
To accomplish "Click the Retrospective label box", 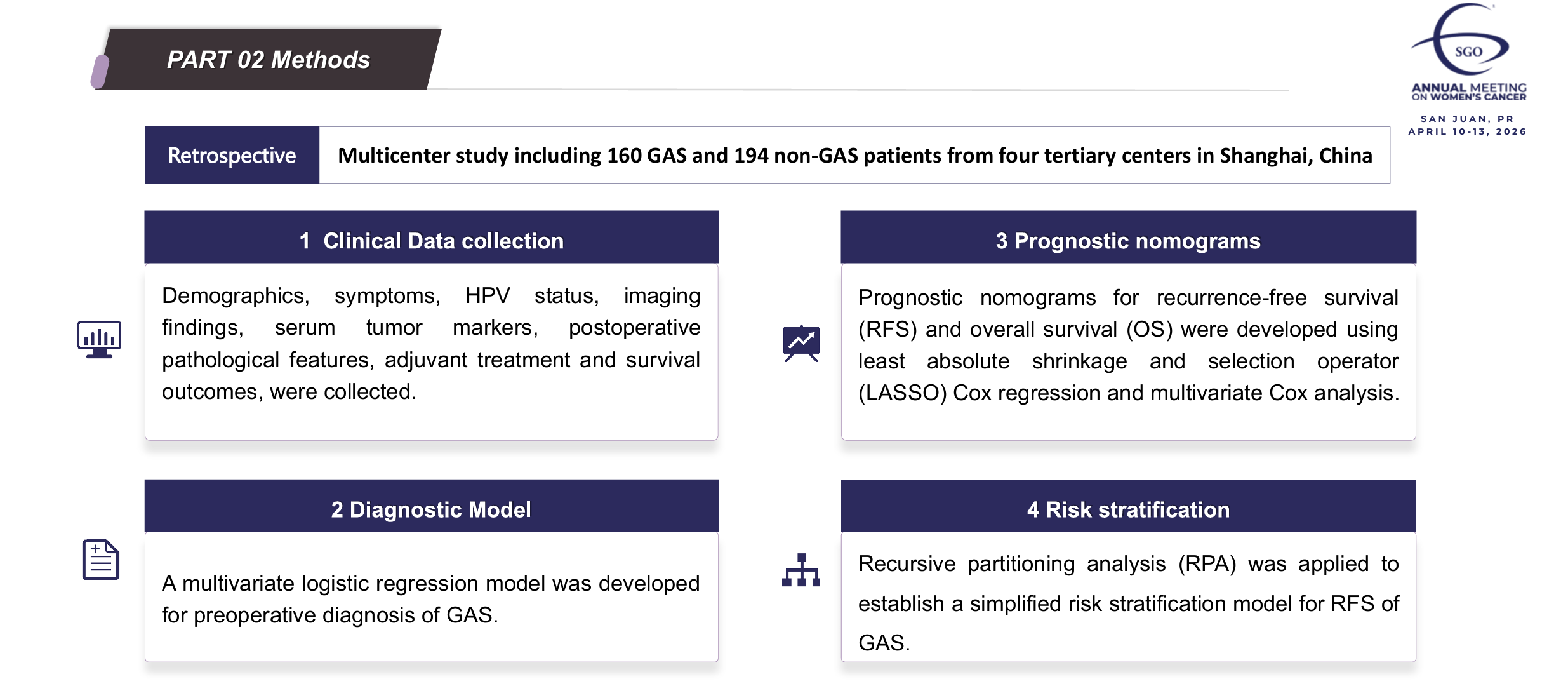I will [232, 156].
